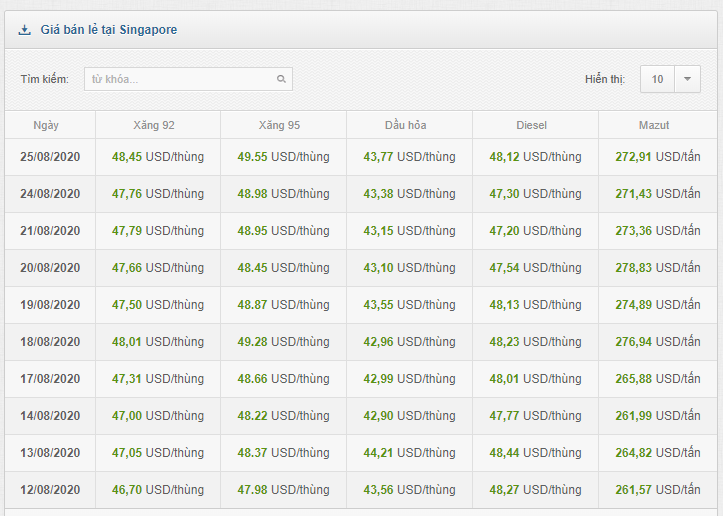Click the search magnifier icon
The image size is (723, 516).
point(281,79)
